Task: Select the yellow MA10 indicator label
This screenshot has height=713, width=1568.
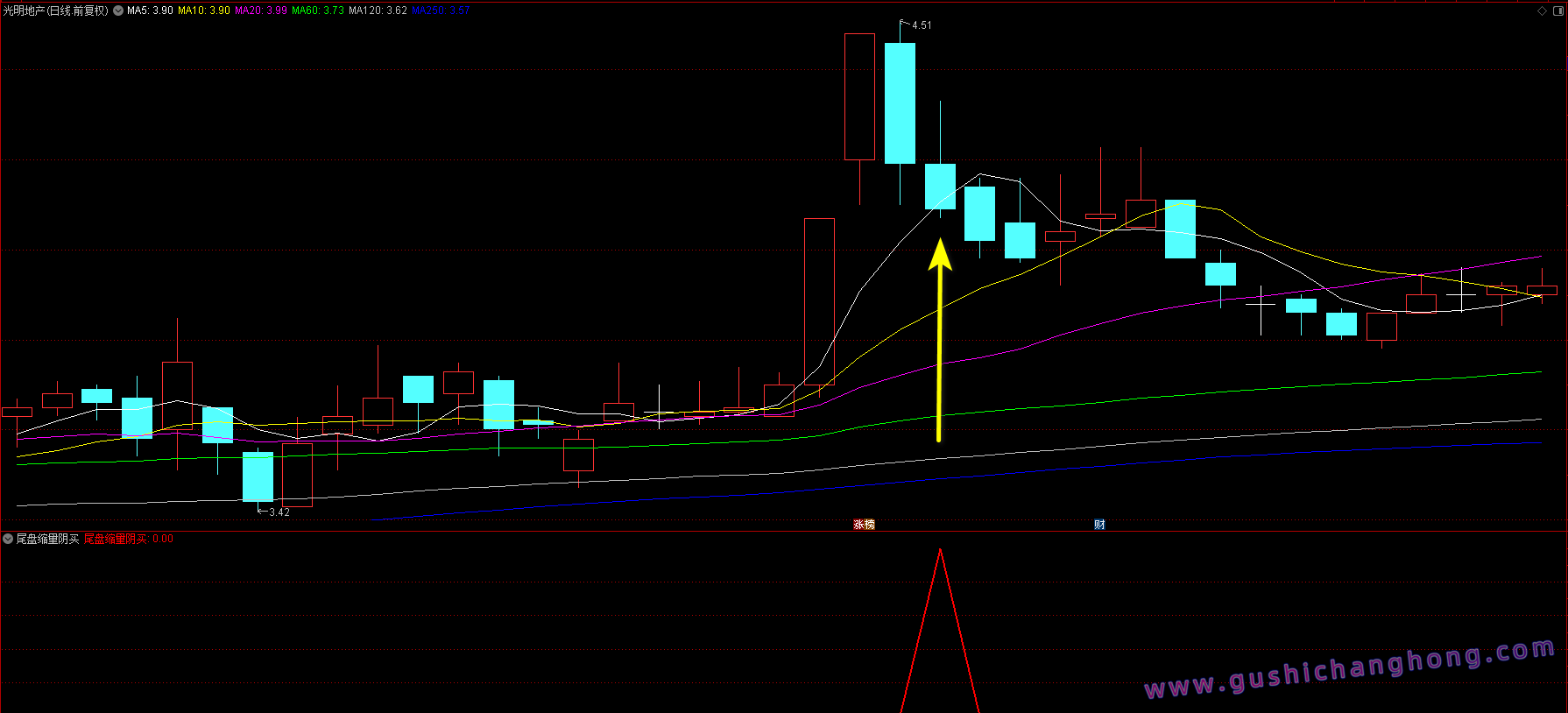Action: click(x=203, y=11)
